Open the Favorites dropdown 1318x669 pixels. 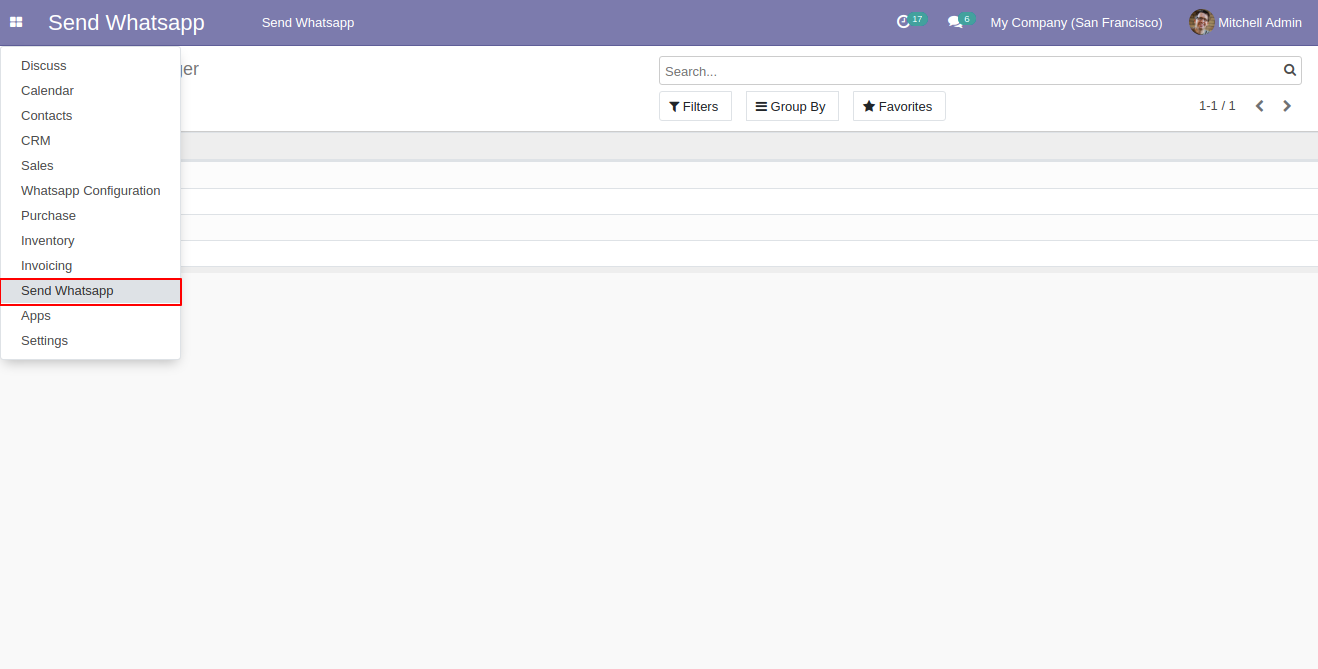click(x=899, y=106)
